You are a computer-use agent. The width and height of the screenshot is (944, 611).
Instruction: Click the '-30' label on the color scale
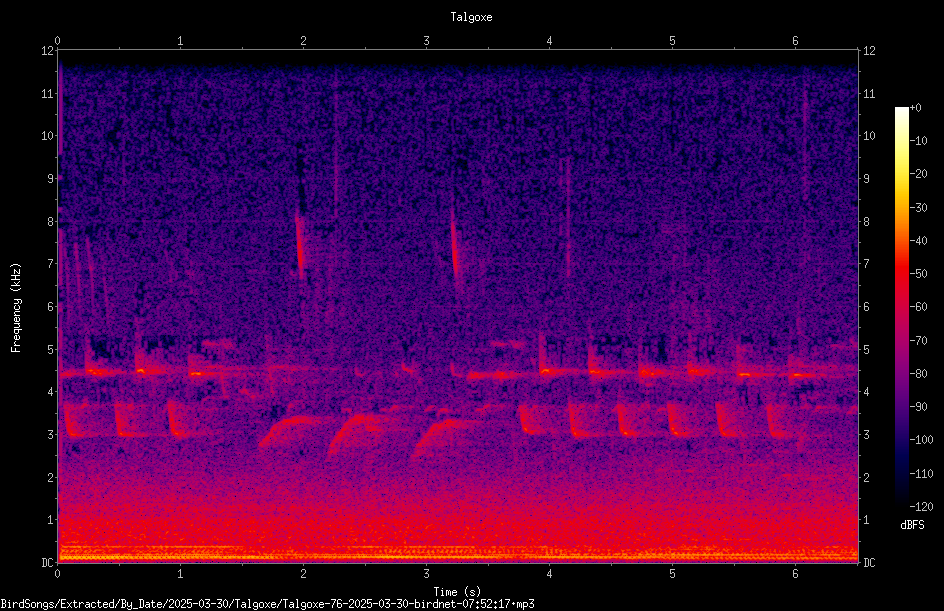point(918,208)
